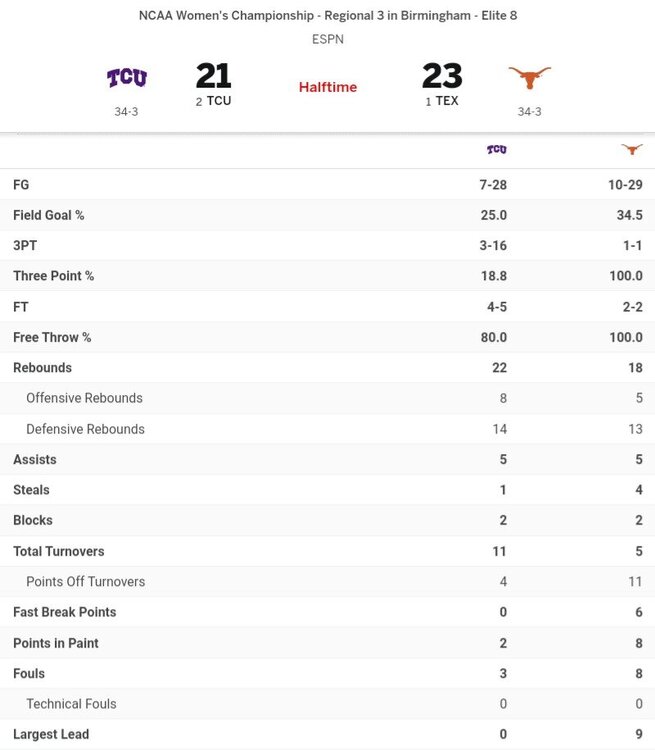Select the Total Turnovers row label
Viewport: 655px width, 750px height.
pyautogui.click(x=58, y=551)
